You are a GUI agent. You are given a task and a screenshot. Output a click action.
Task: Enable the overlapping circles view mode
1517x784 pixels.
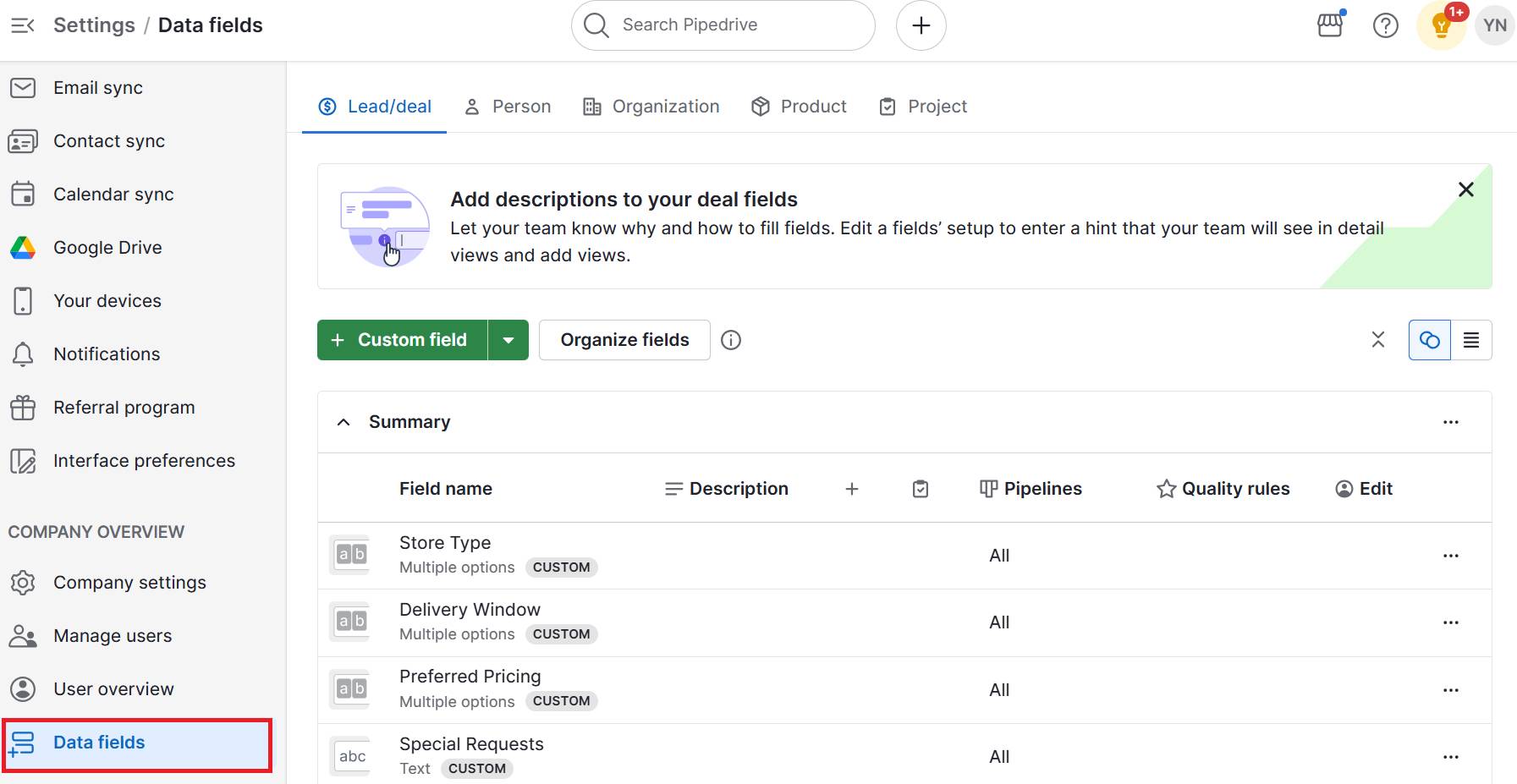(x=1429, y=339)
